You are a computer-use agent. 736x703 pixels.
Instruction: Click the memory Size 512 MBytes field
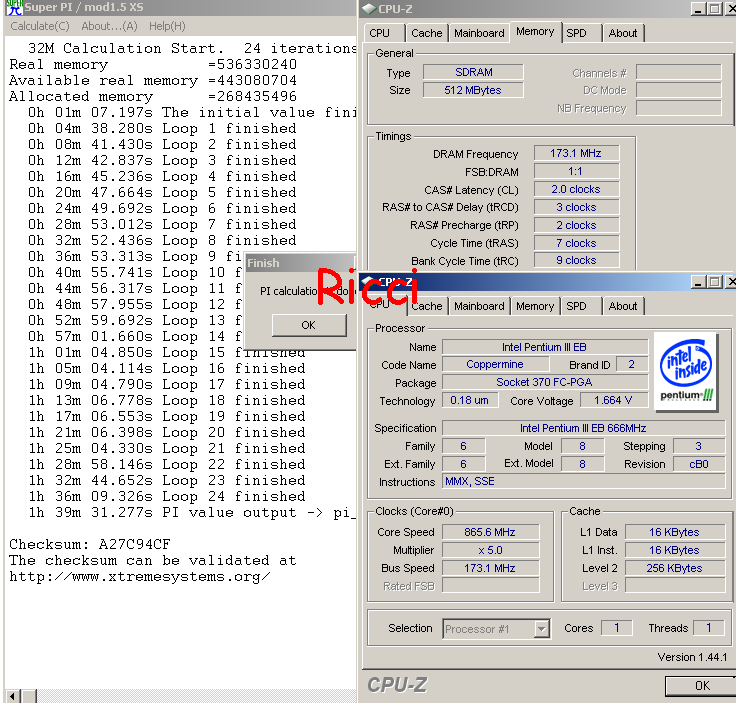(473, 90)
